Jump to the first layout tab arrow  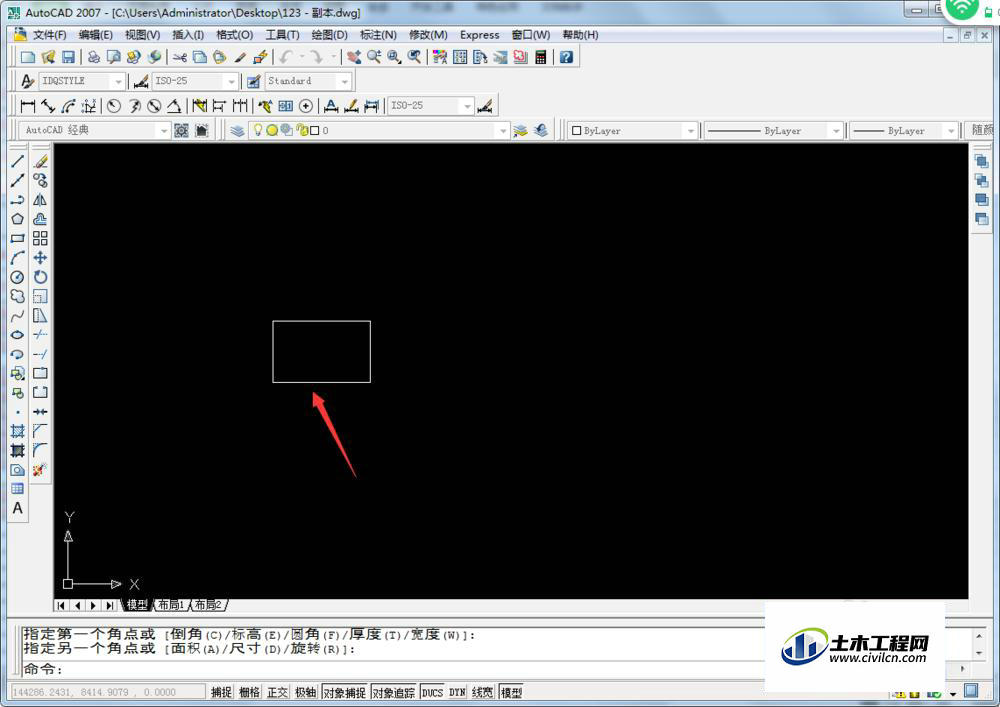pyautogui.click(x=61, y=605)
